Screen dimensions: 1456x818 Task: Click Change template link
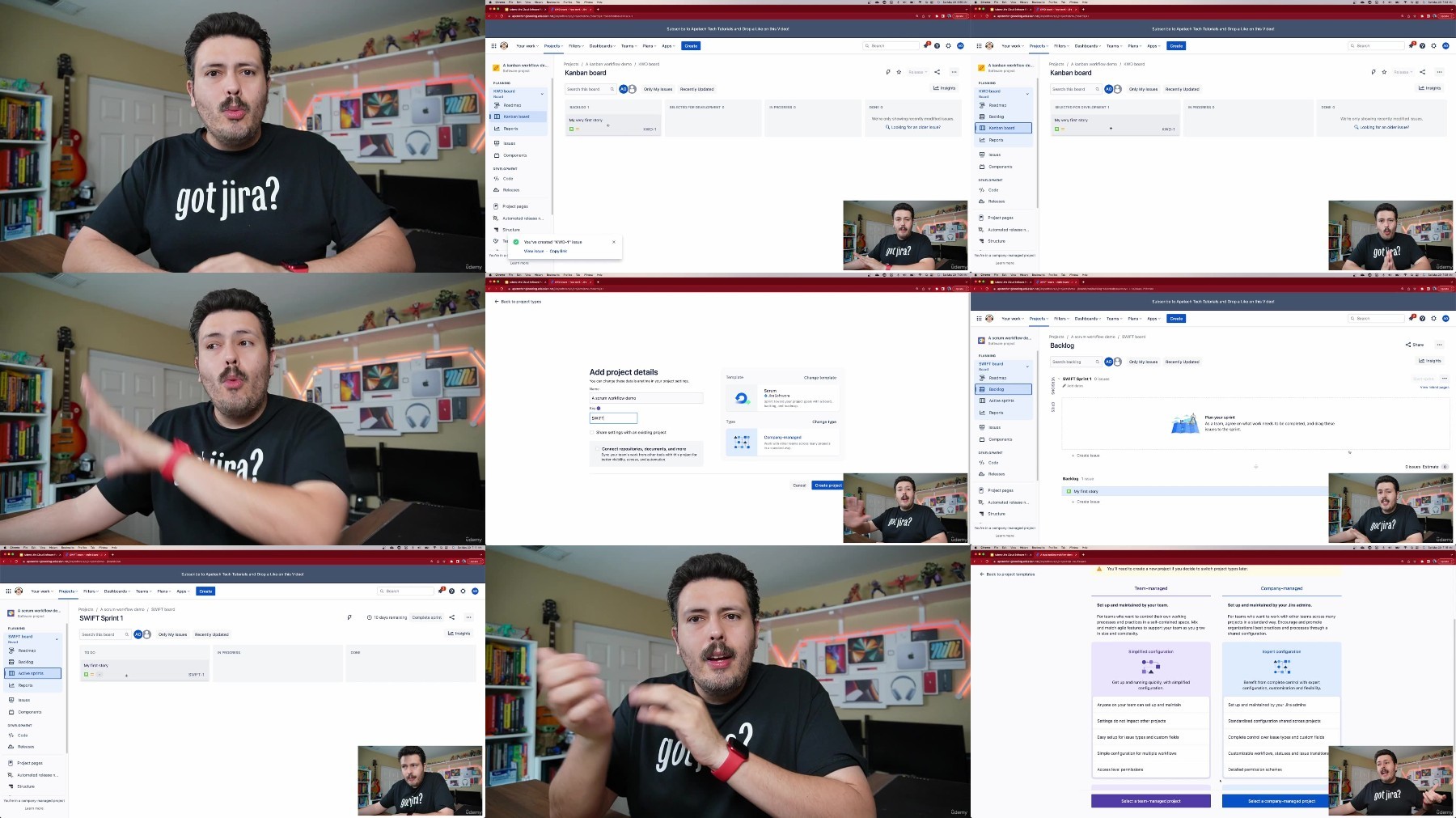[820, 378]
